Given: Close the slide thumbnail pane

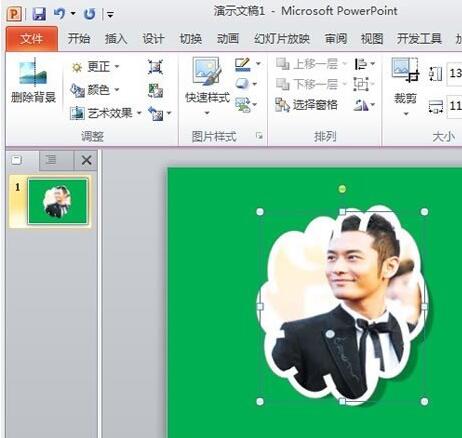Looking at the screenshot, I should click(x=87, y=160).
